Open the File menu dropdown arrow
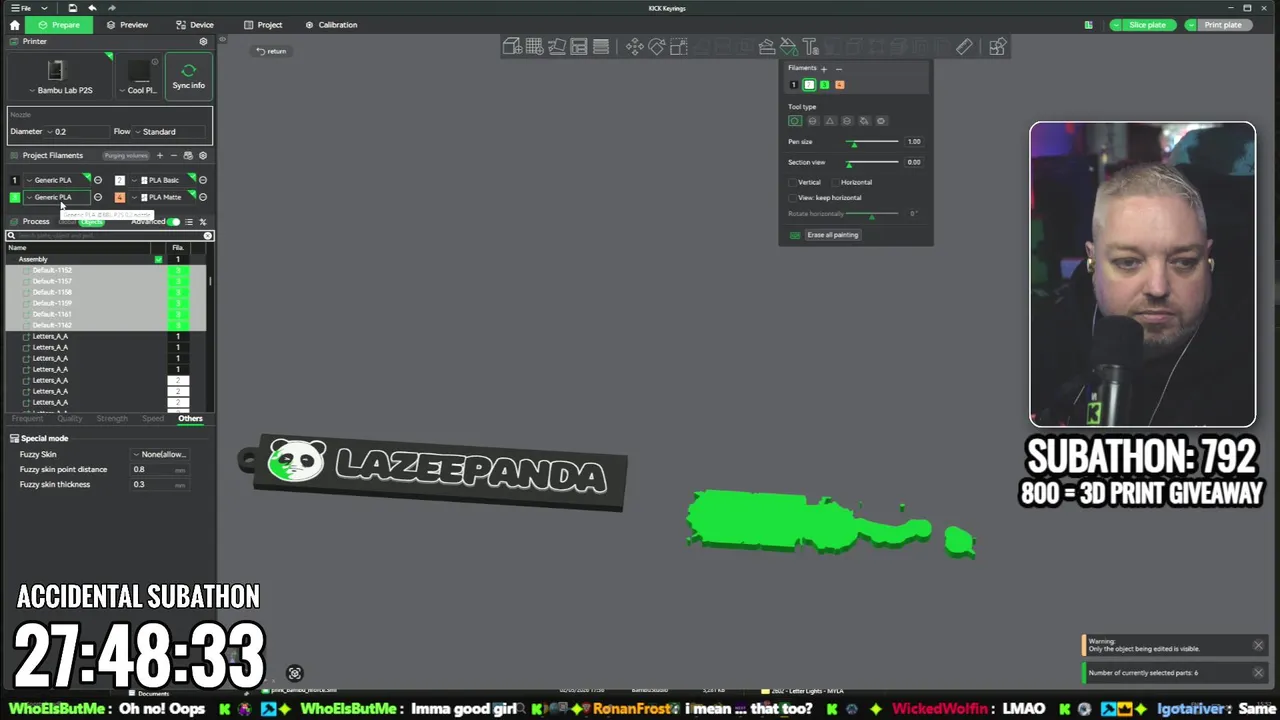Image resolution: width=1280 pixels, height=720 pixels. click(44, 8)
